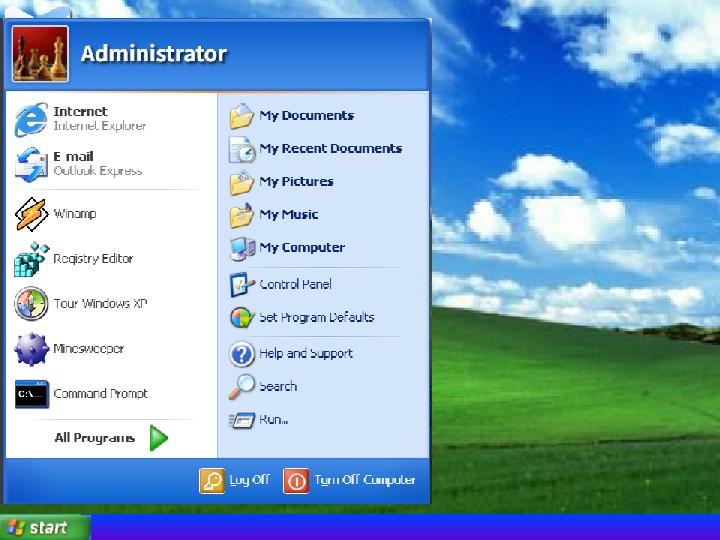Click the My Documents label
The image size is (720, 540).
click(x=307, y=116)
